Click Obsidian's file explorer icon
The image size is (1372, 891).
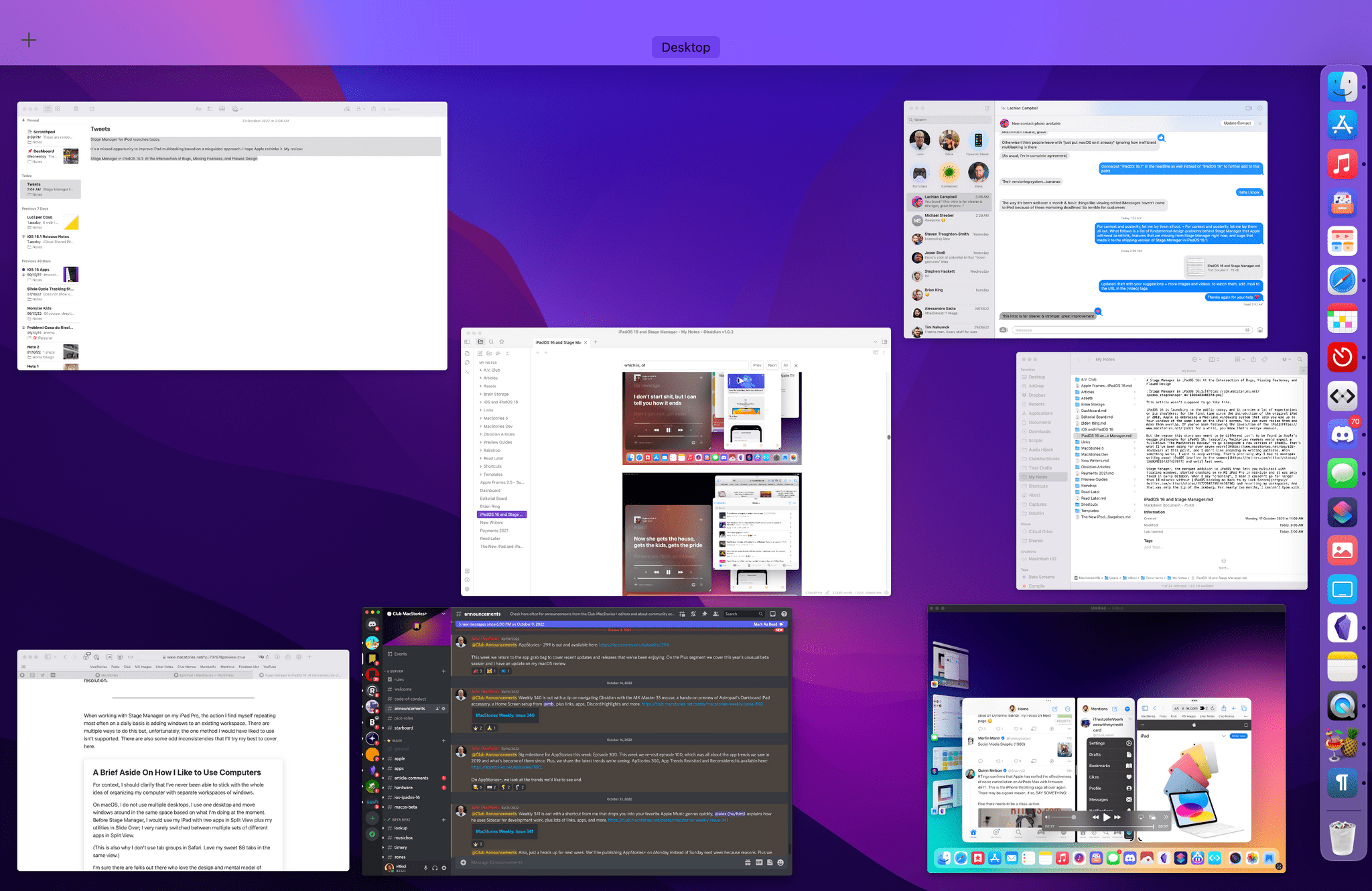click(x=480, y=342)
